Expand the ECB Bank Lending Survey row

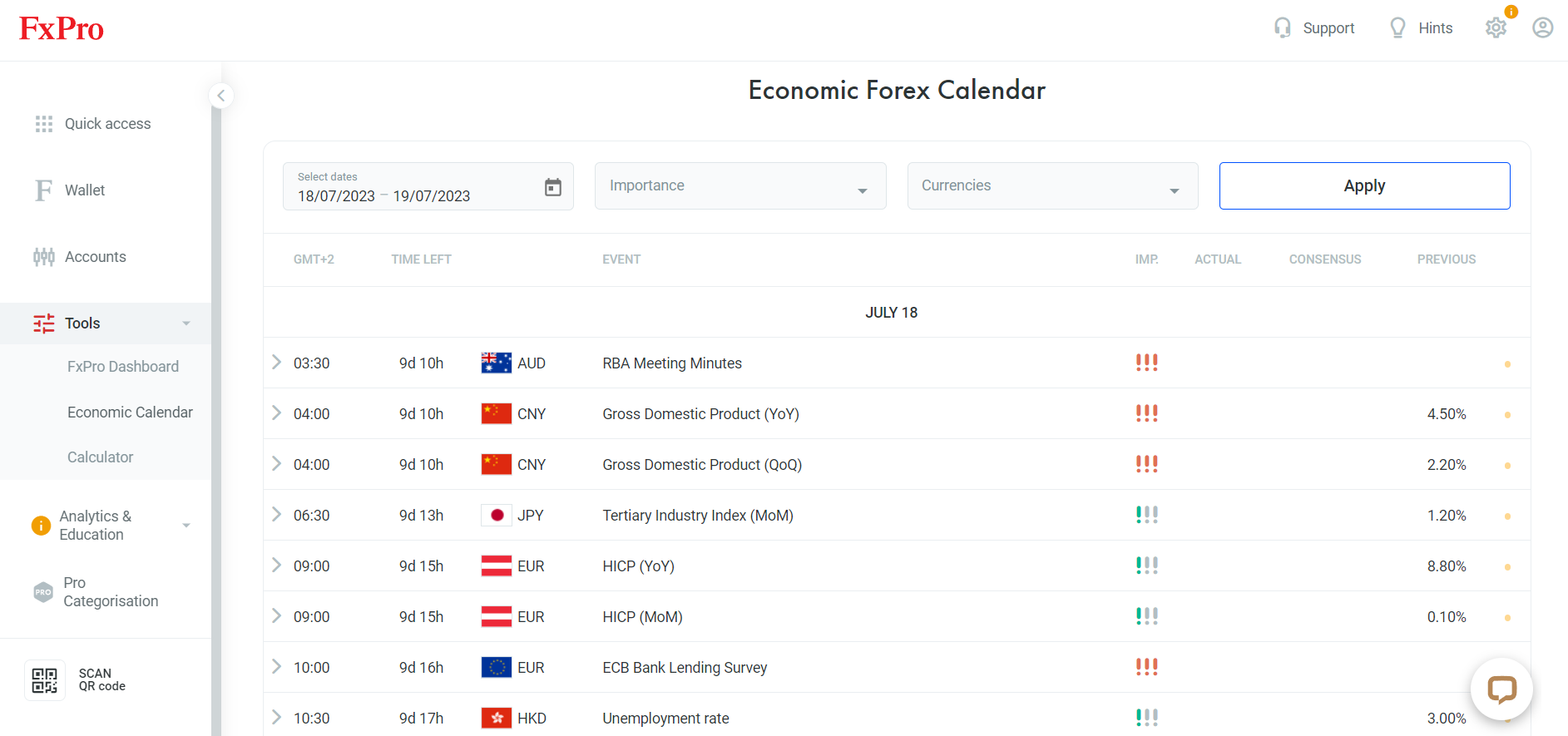[x=277, y=666]
